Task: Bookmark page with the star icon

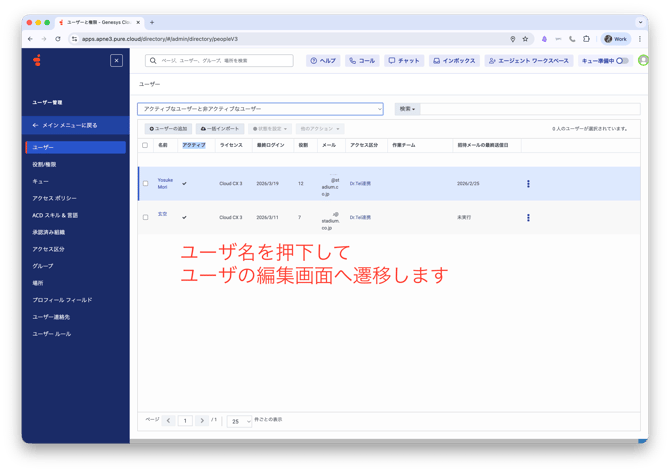Action: coord(525,39)
